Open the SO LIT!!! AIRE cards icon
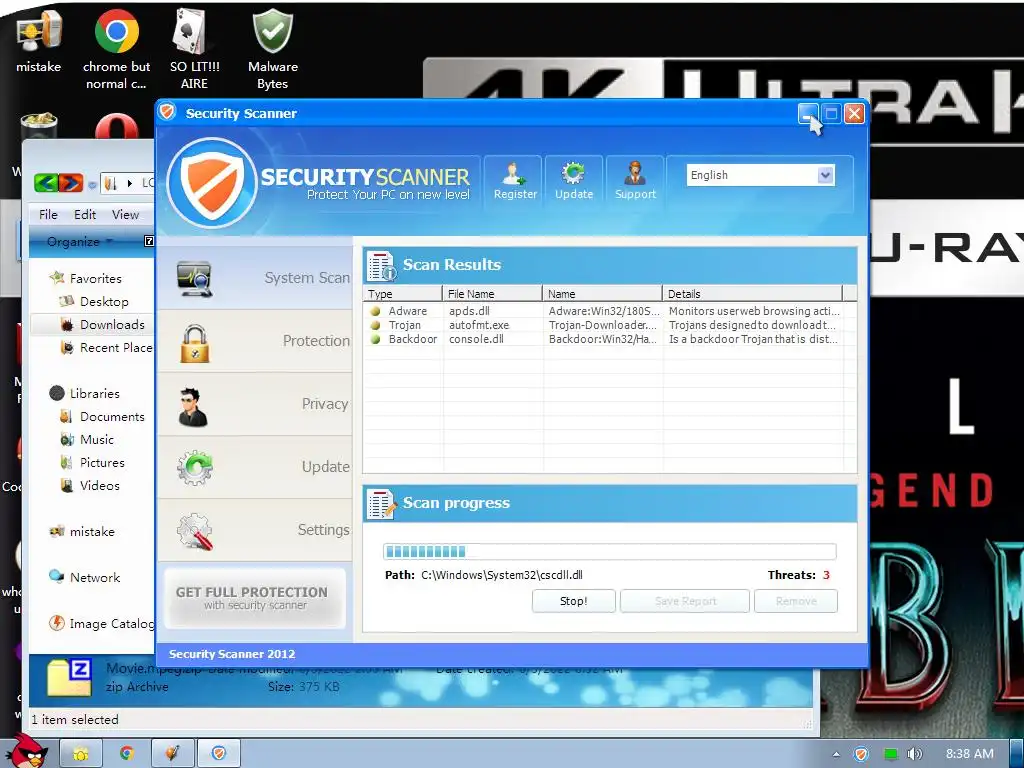The width and height of the screenshot is (1024, 768). [x=194, y=49]
